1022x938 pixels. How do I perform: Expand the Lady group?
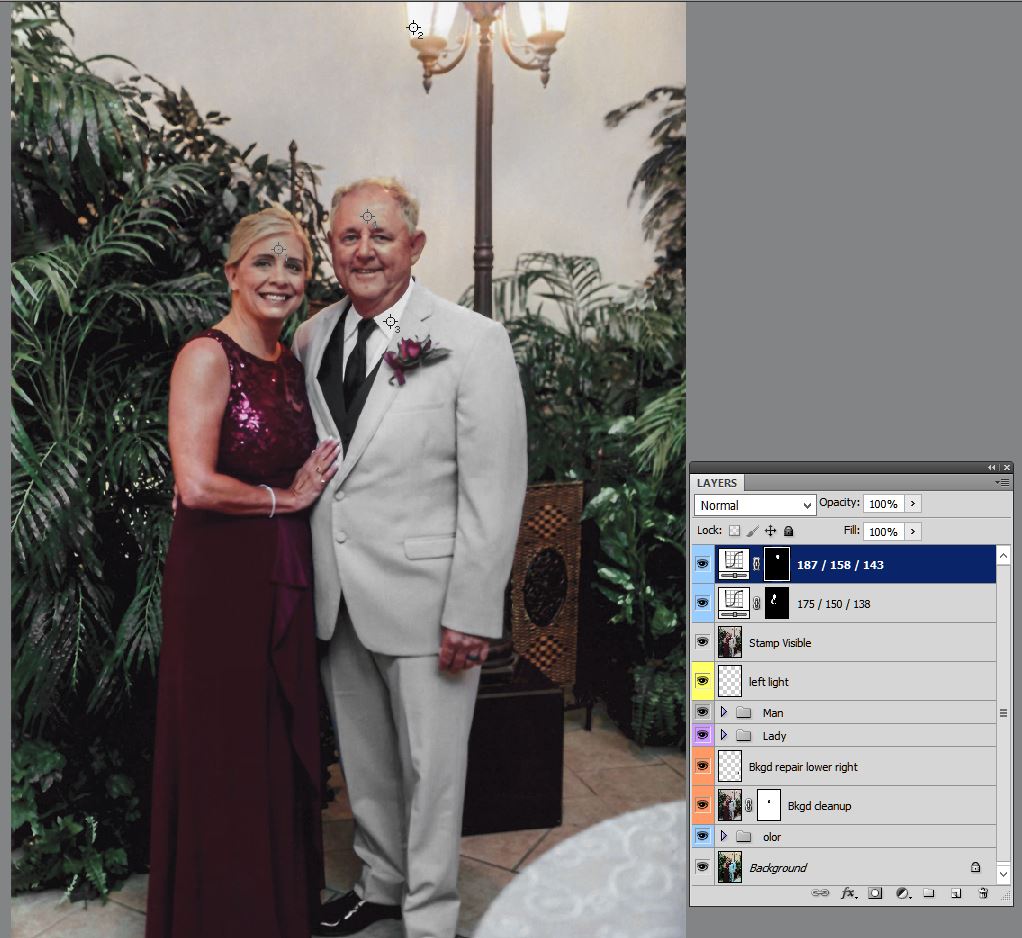click(x=723, y=735)
